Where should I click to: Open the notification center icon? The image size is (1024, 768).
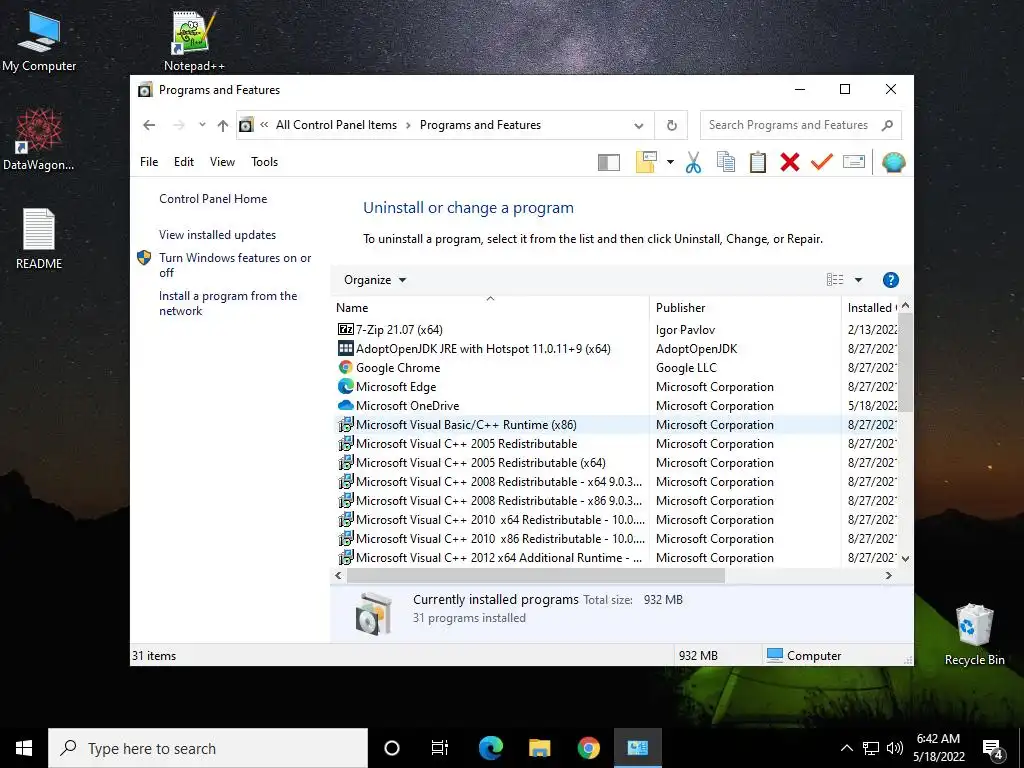[x=993, y=748]
